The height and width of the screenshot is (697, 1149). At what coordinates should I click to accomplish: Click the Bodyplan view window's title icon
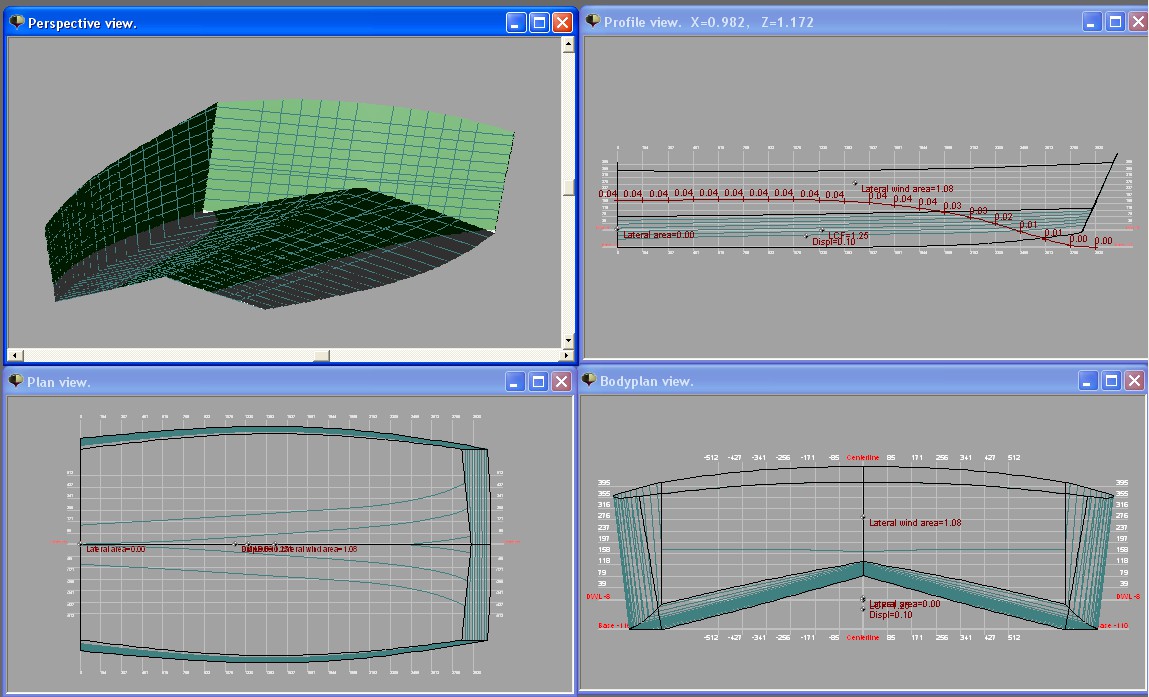pyautogui.click(x=588, y=380)
